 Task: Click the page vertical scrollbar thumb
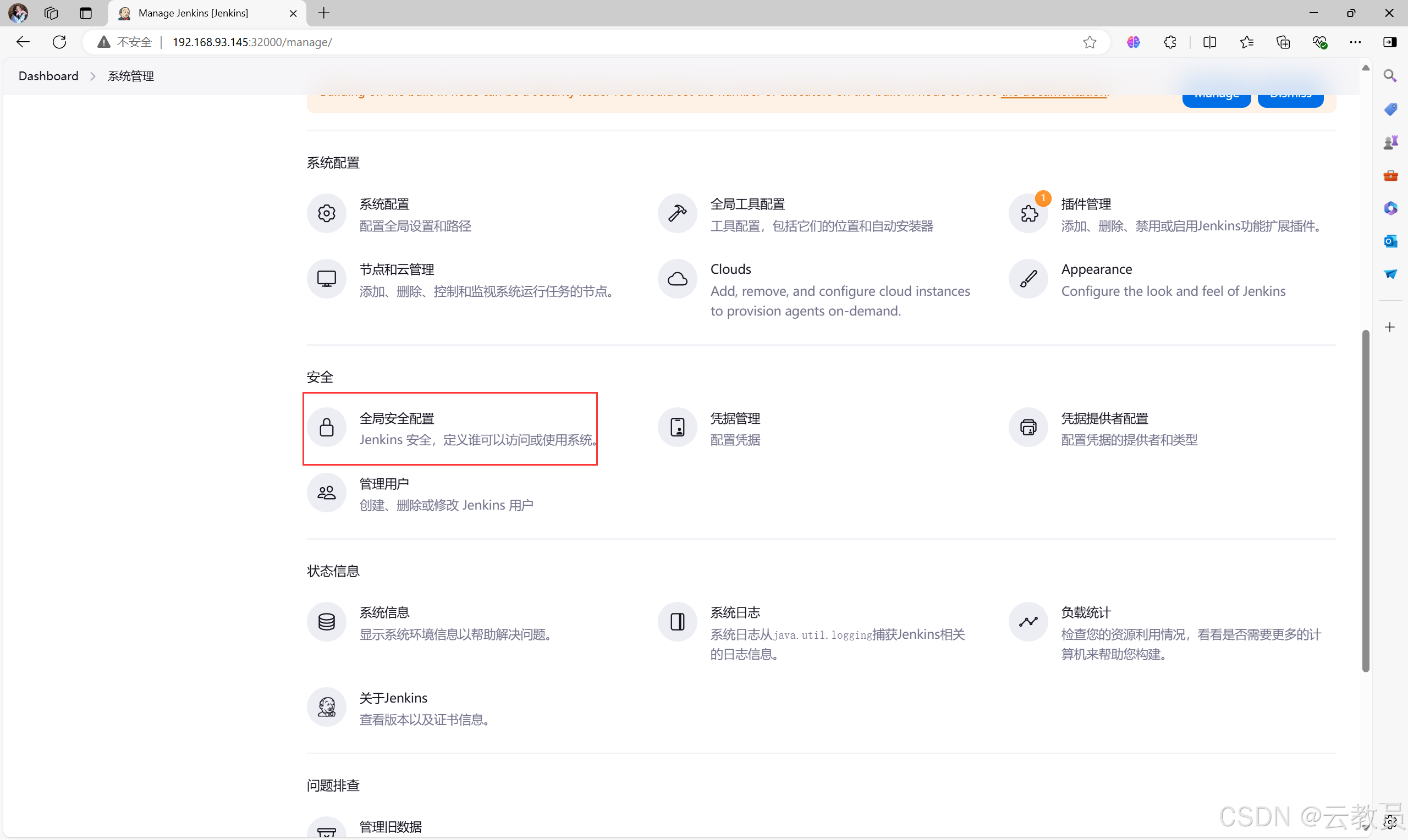click(x=1366, y=501)
